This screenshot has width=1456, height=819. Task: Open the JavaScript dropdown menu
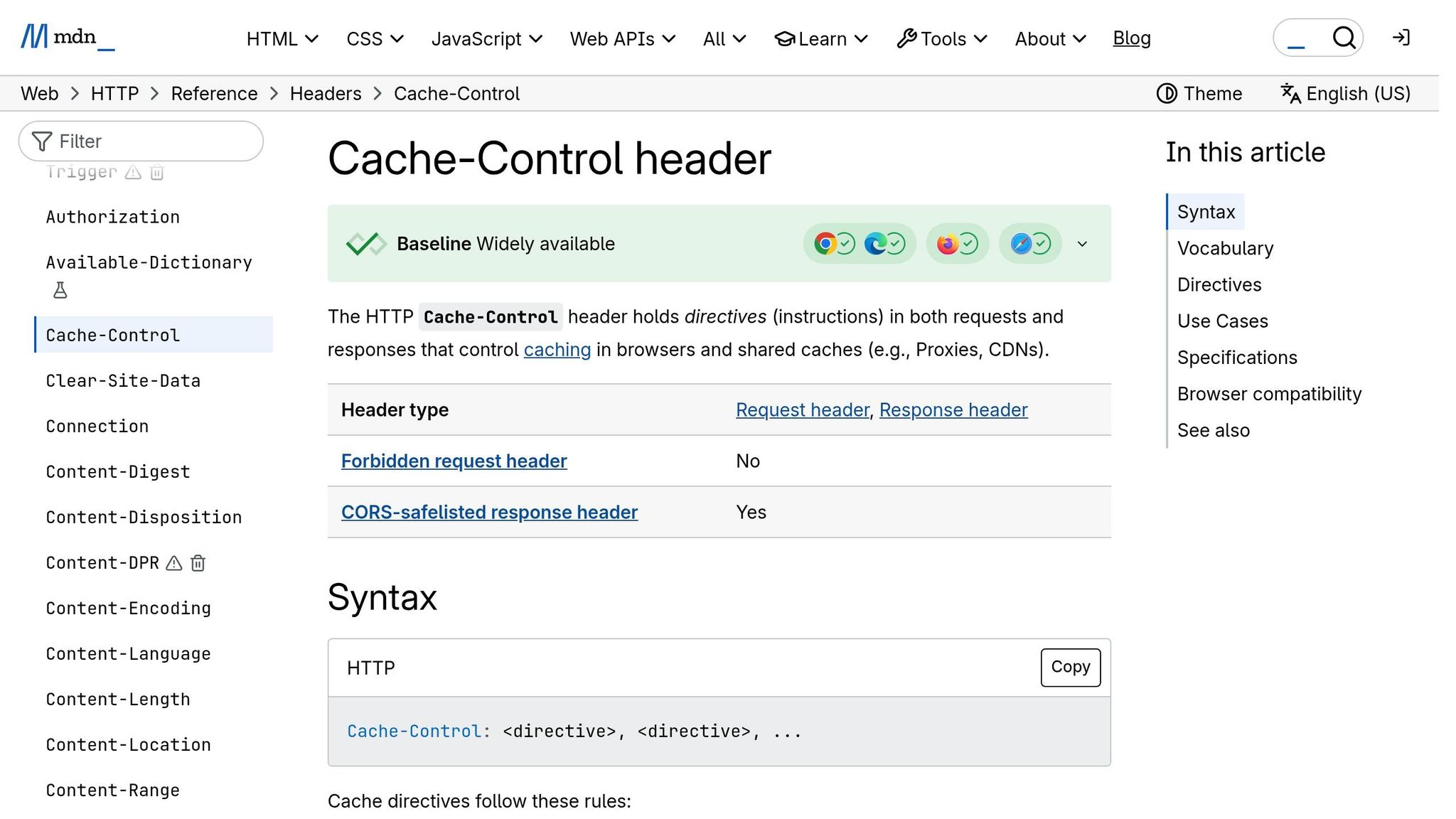click(x=487, y=38)
